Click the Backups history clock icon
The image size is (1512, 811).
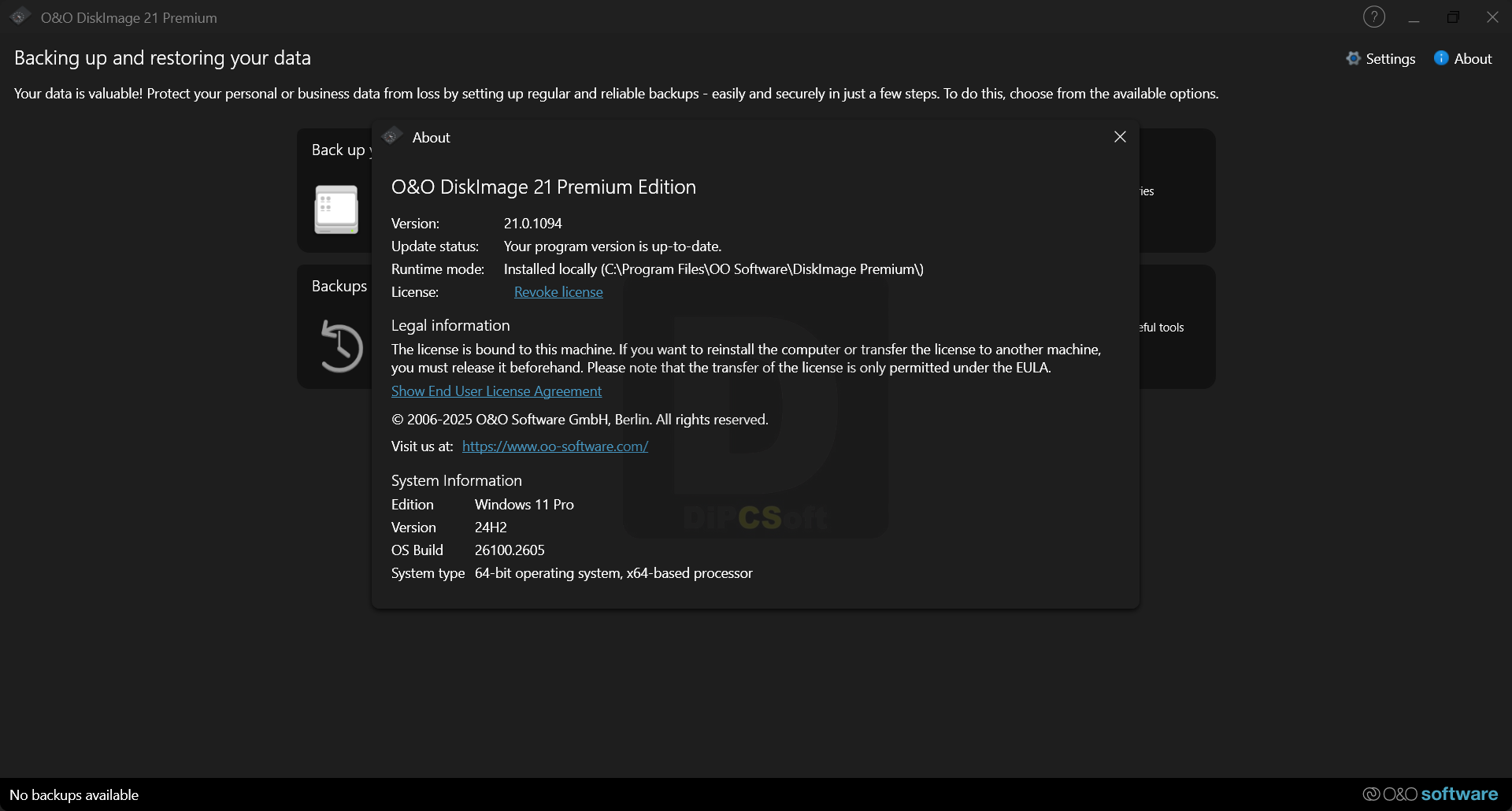341,346
